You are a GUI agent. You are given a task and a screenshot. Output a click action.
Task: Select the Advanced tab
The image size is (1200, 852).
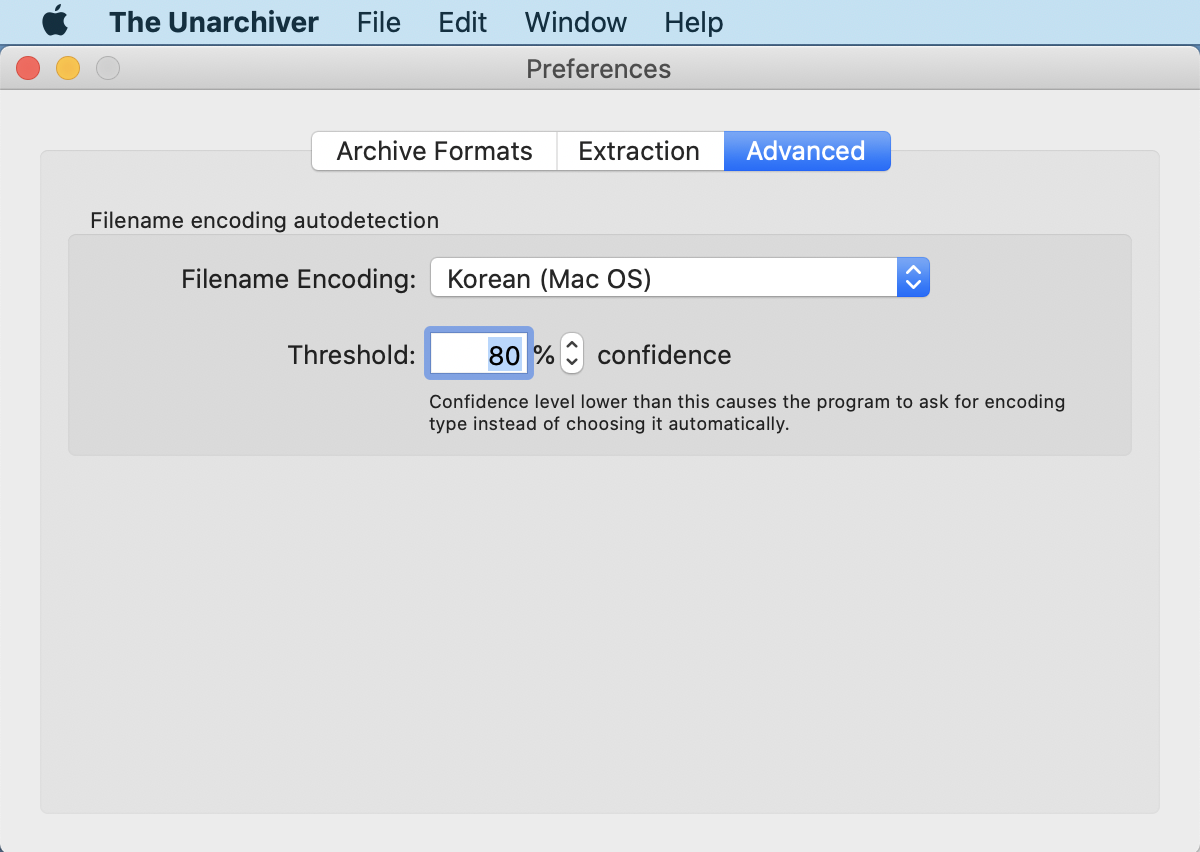click(x=806, y=151)
